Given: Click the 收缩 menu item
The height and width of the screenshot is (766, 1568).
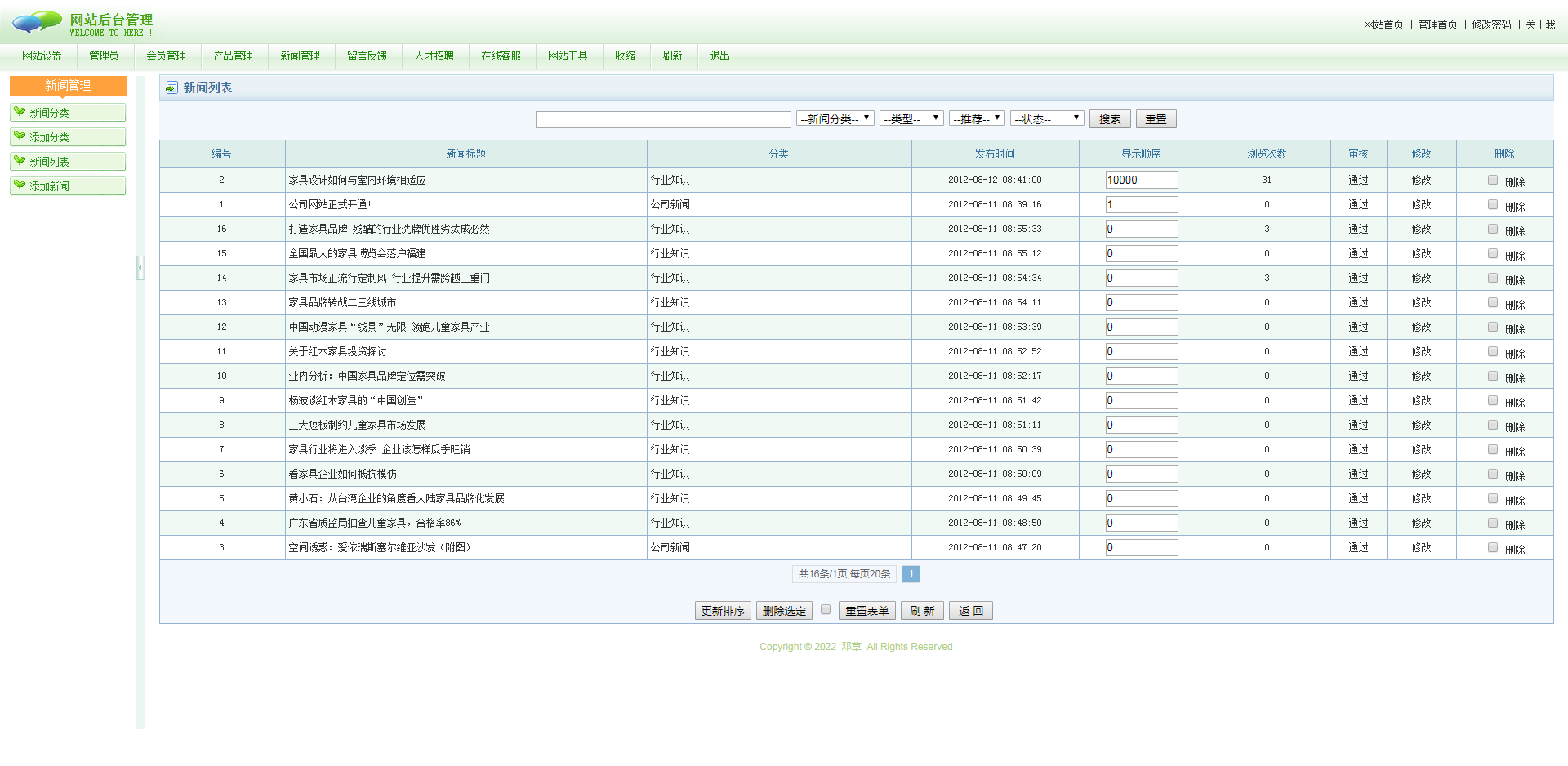Looking at the screenshot, I should [626, 56].
